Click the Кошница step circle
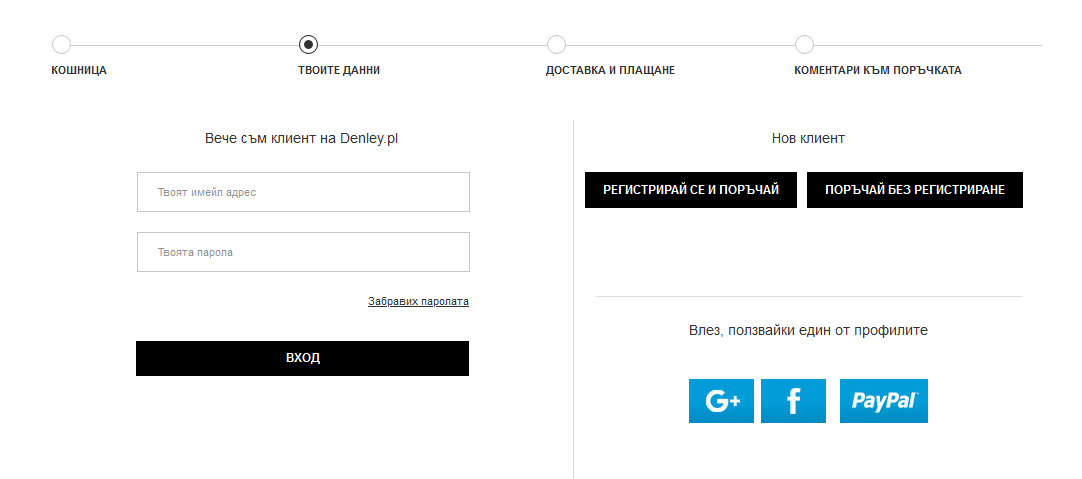The width and height of the screenshot is (1082, 479). (x=61, y=45)
